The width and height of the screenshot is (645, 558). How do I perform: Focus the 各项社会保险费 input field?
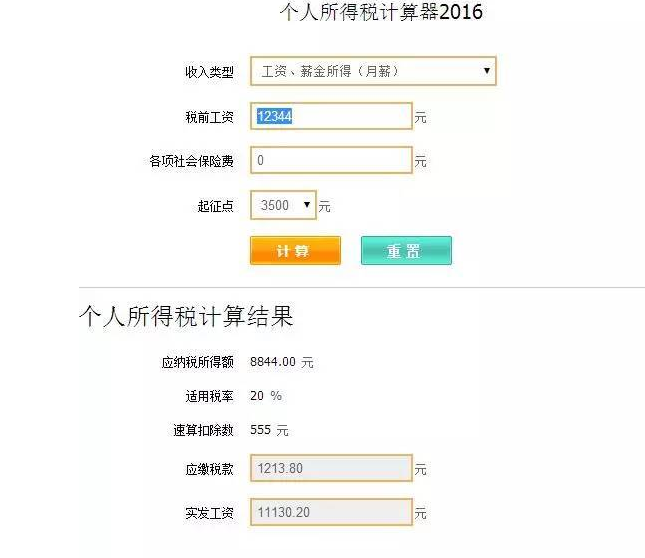coord(331,160)
